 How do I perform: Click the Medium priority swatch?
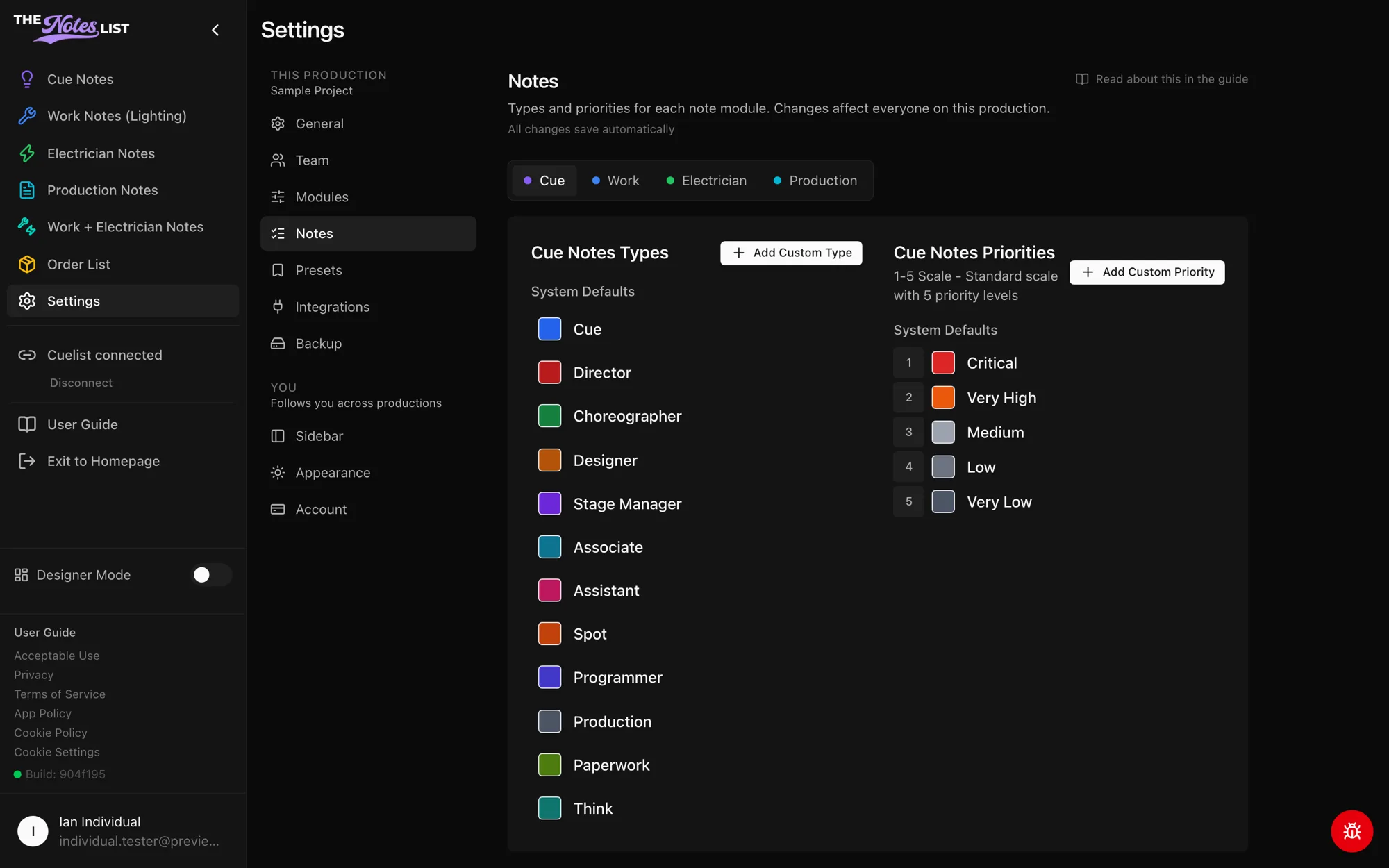point(943,433)
